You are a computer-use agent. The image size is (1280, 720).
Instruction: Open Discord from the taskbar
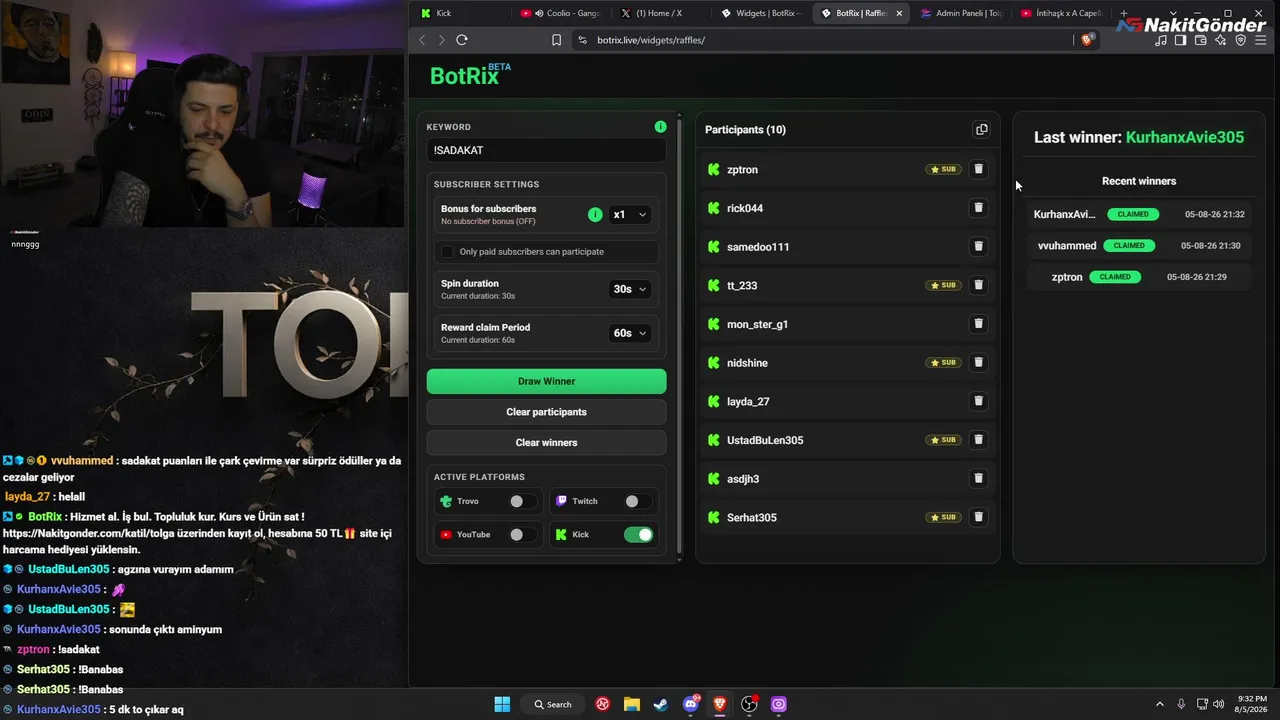691,704
